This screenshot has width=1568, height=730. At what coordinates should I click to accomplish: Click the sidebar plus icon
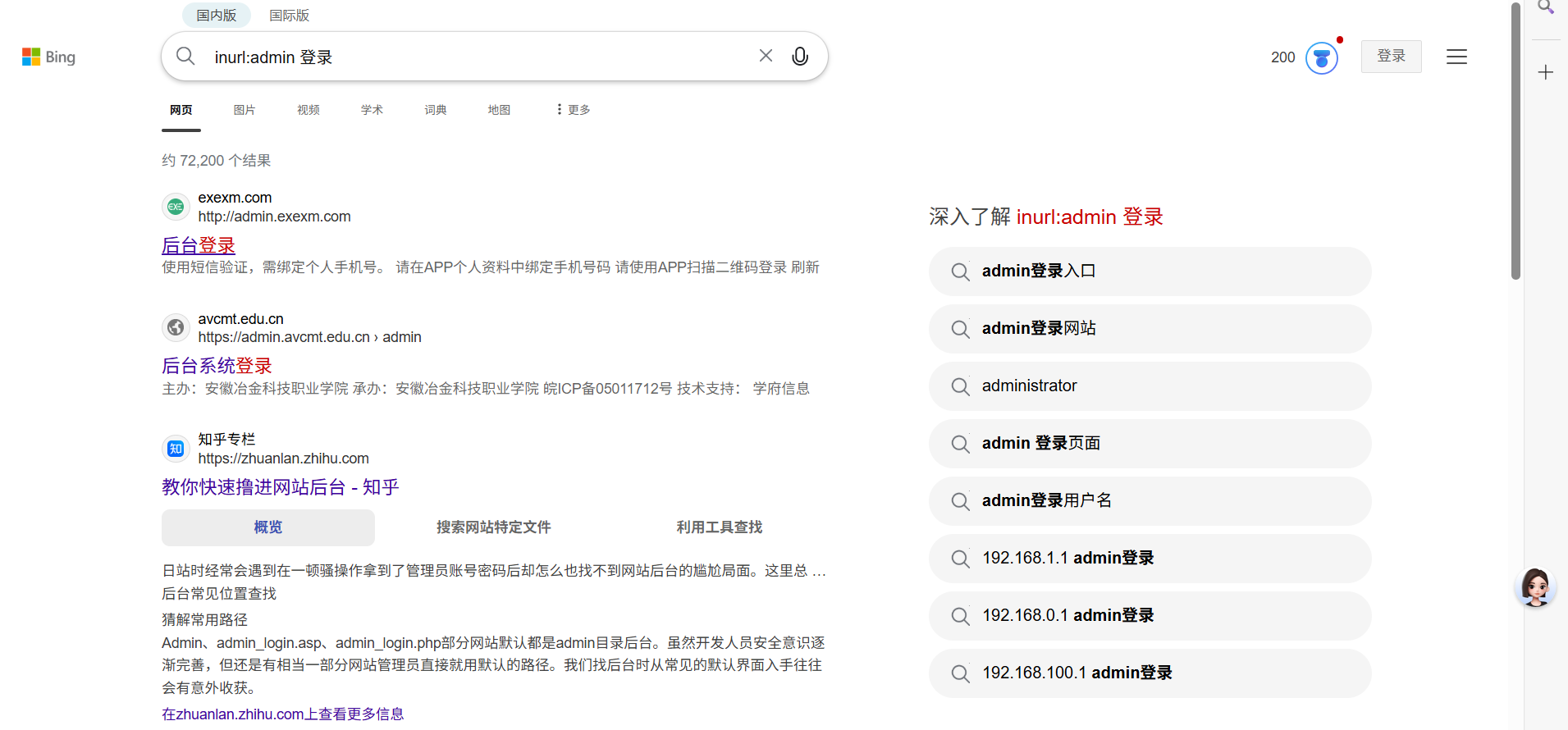[1546, 72]
